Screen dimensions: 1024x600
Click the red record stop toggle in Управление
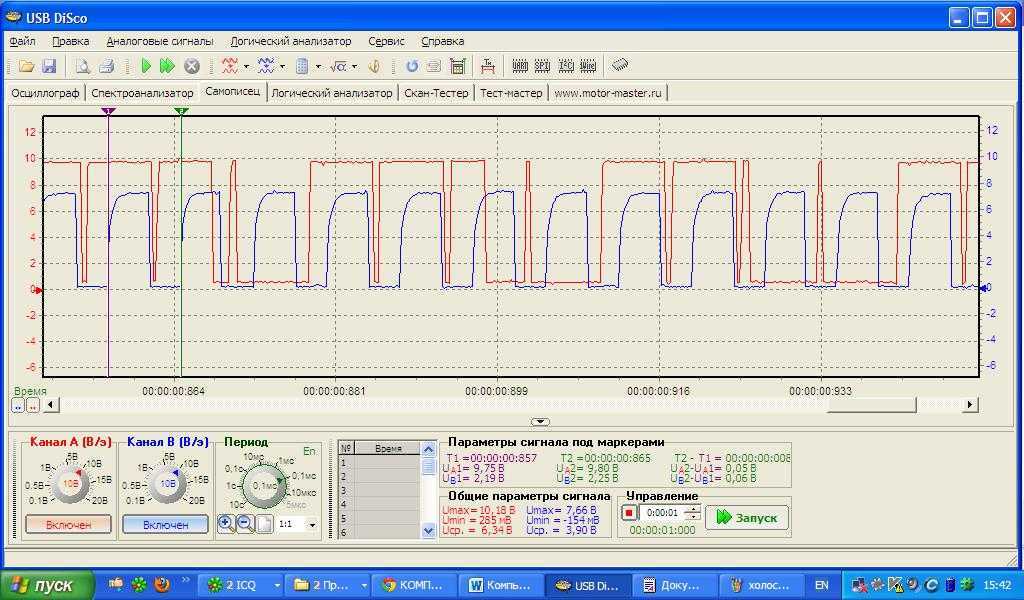(629, 513)
